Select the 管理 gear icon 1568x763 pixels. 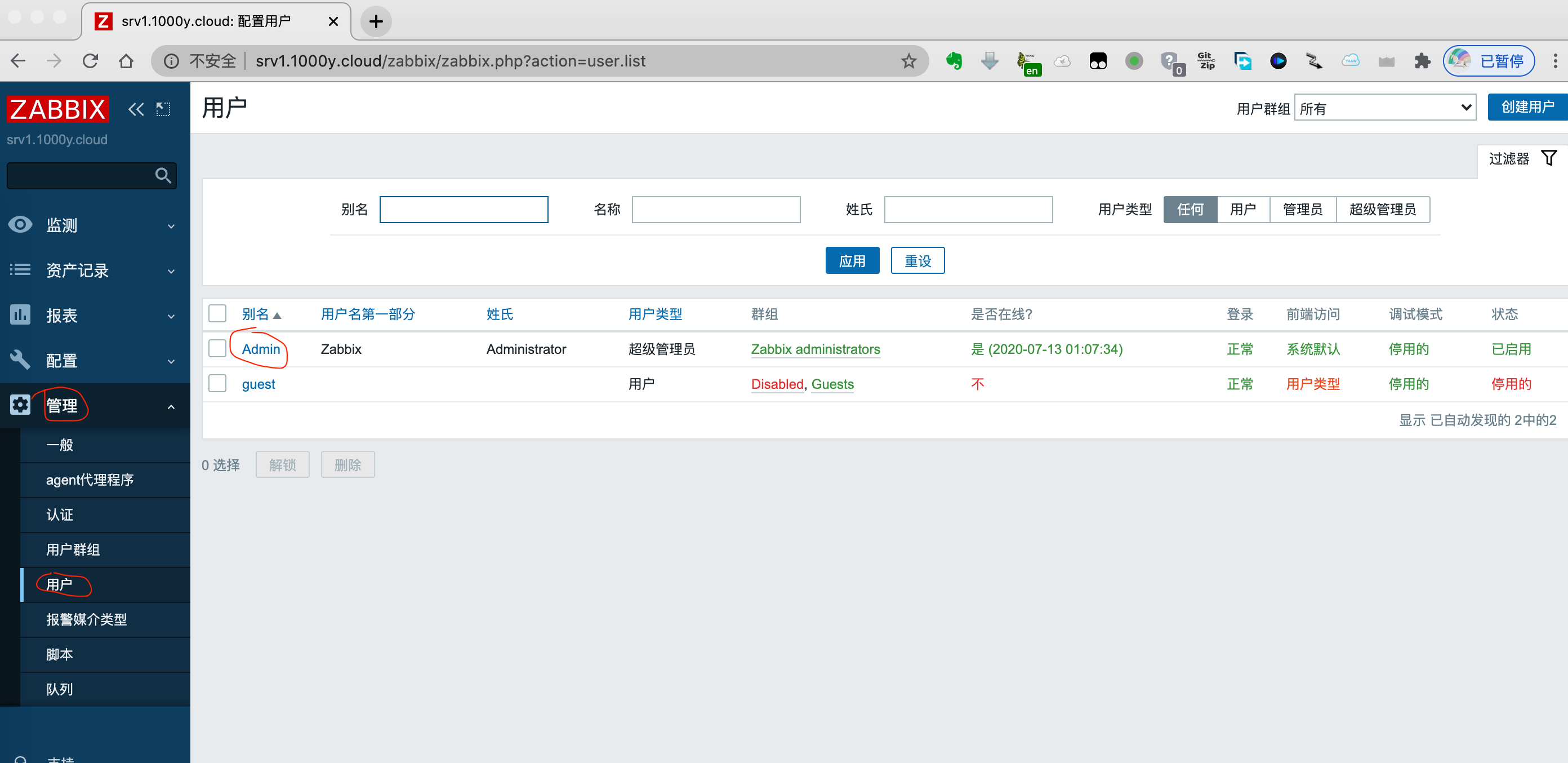point(20,405)
